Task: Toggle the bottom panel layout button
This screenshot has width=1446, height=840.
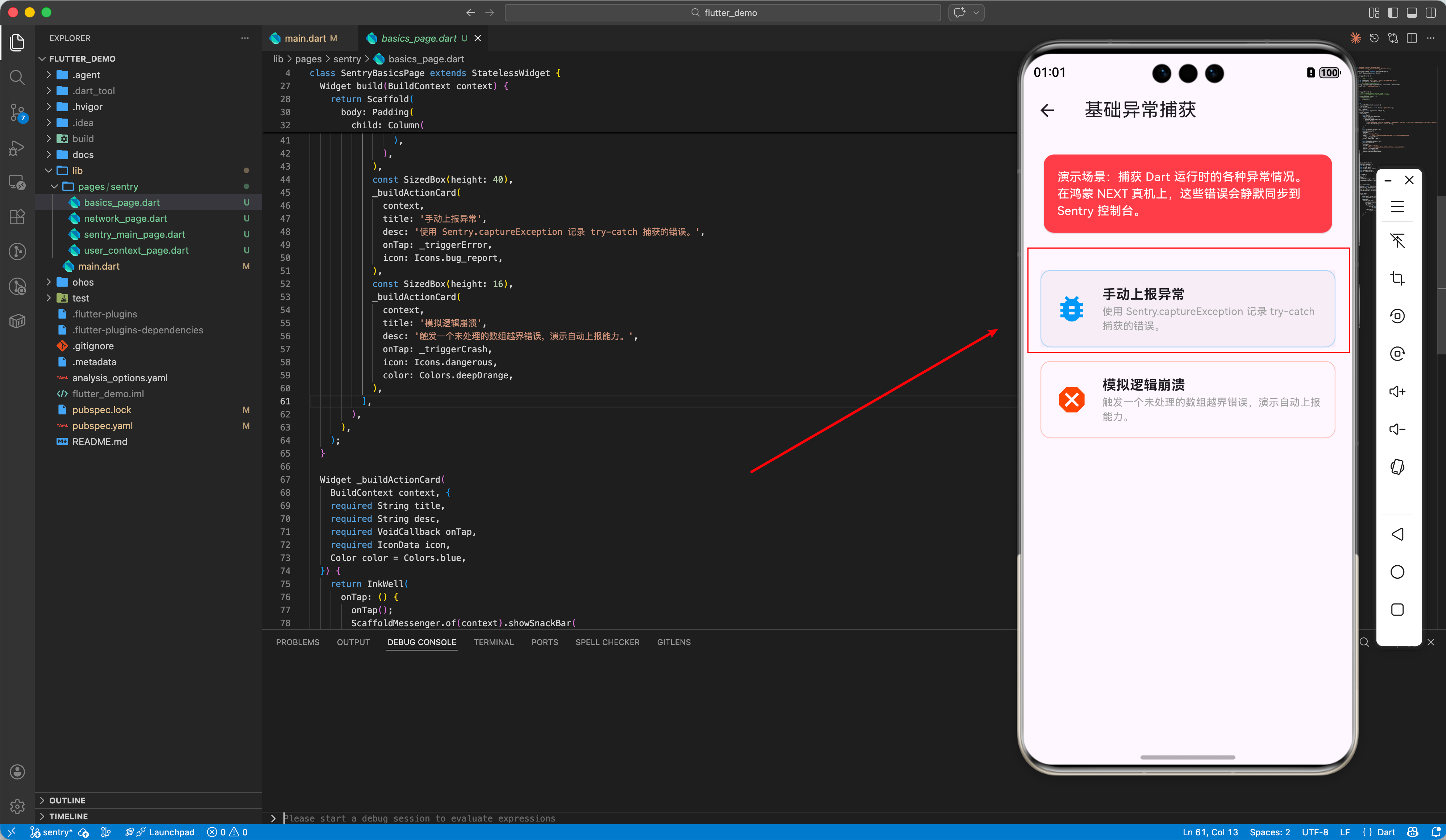Action: 1412,13
